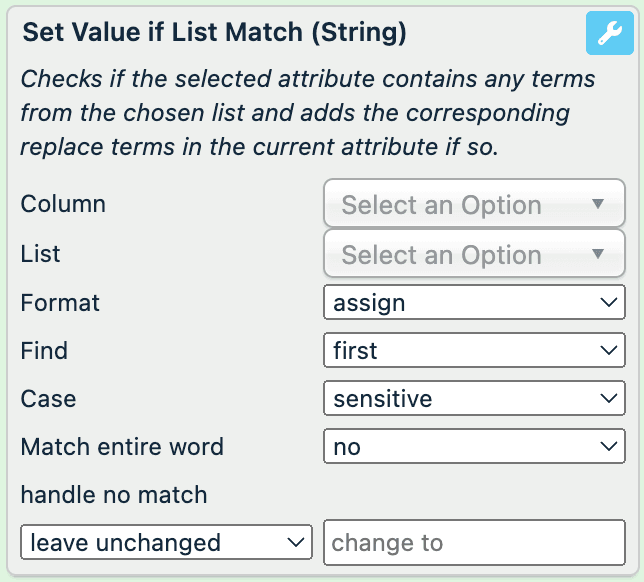This screenshot has width=644, height=582.
Task: Click the Format label
Action: click(60, 302)
